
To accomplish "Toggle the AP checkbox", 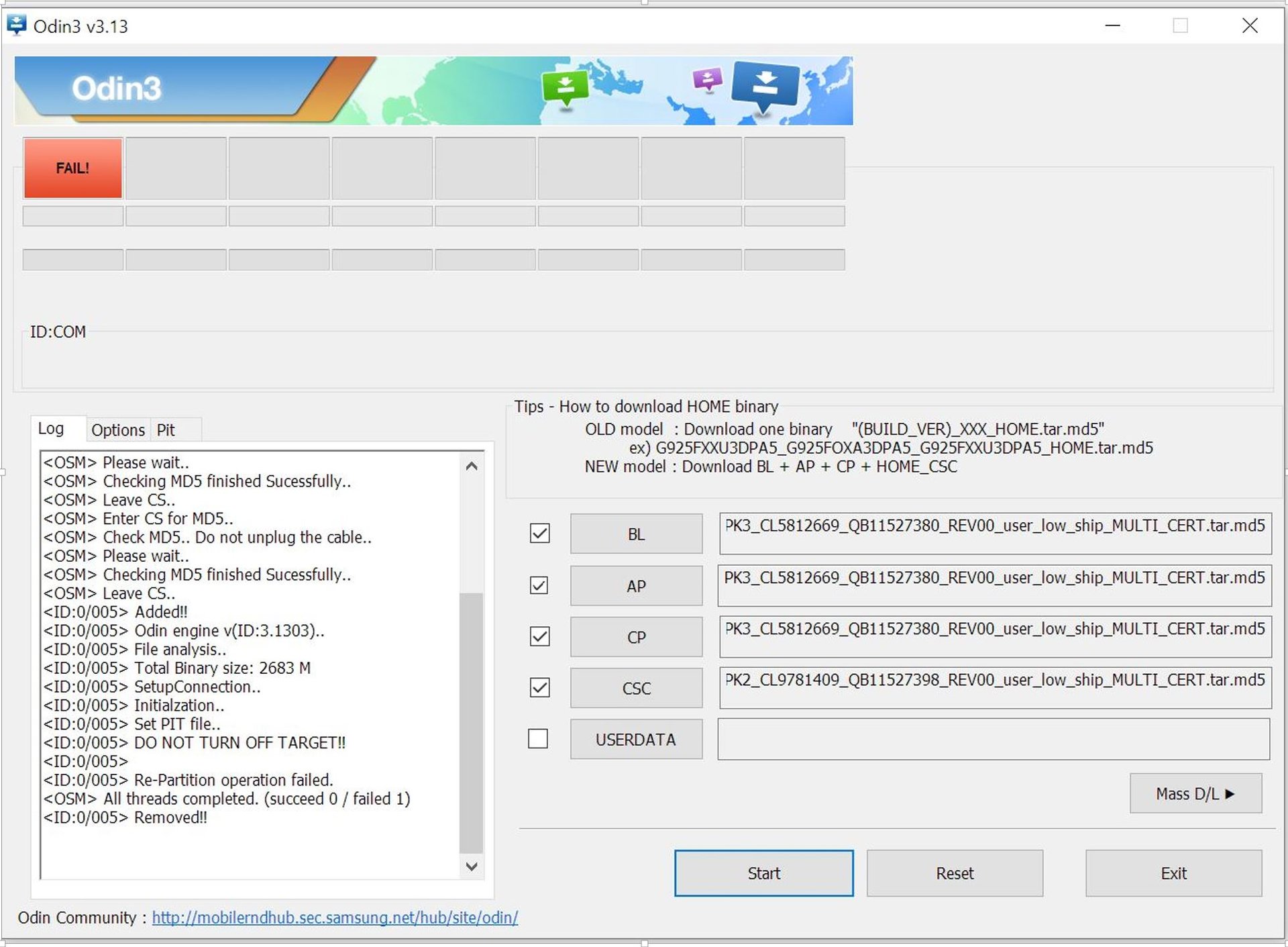I will tap(539, 585).
